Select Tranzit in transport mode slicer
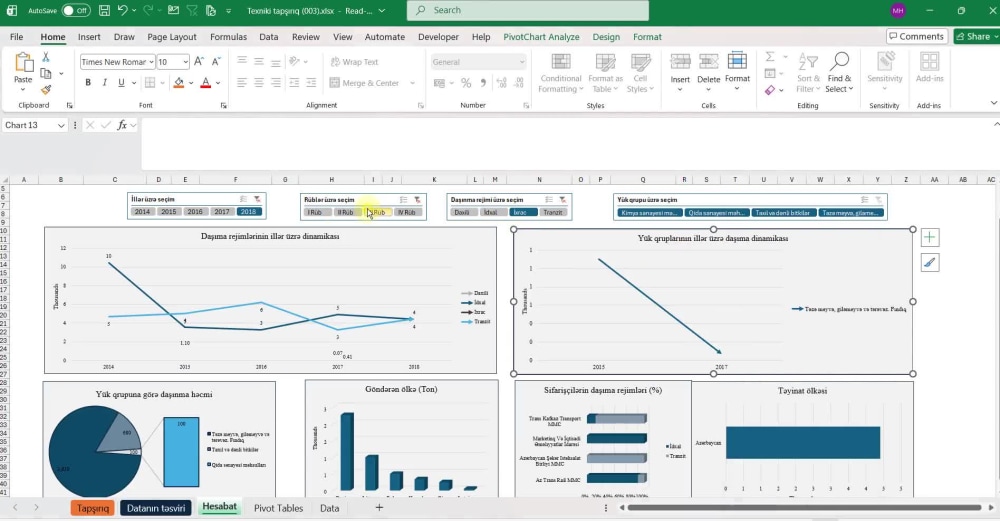1000x521 pixels. (x=553, y=212)
